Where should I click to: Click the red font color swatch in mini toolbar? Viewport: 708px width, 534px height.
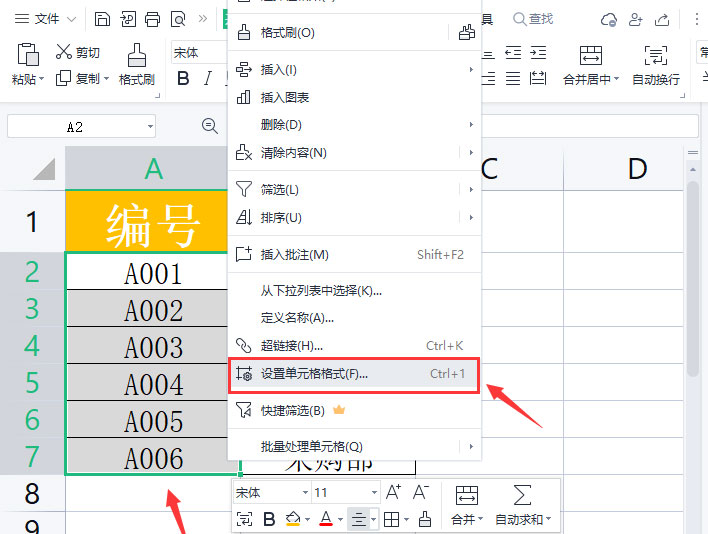[326, 519]
